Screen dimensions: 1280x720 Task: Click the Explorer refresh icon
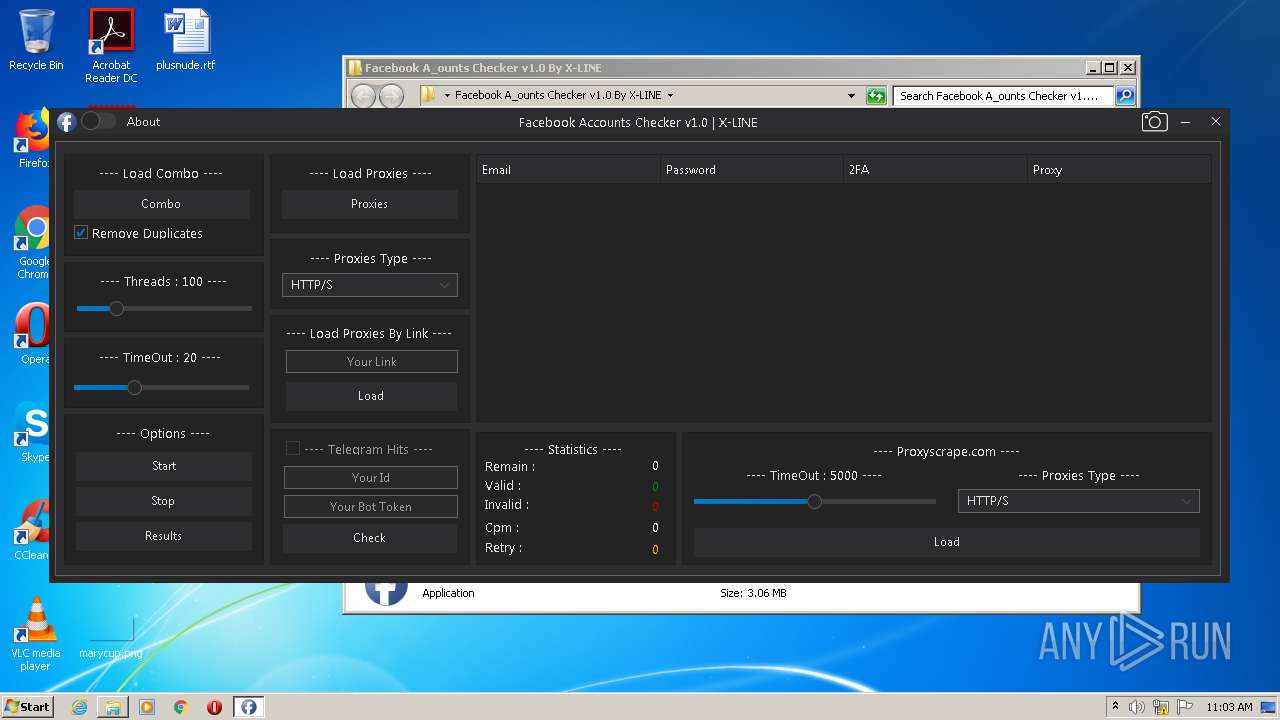click(876, 96)
